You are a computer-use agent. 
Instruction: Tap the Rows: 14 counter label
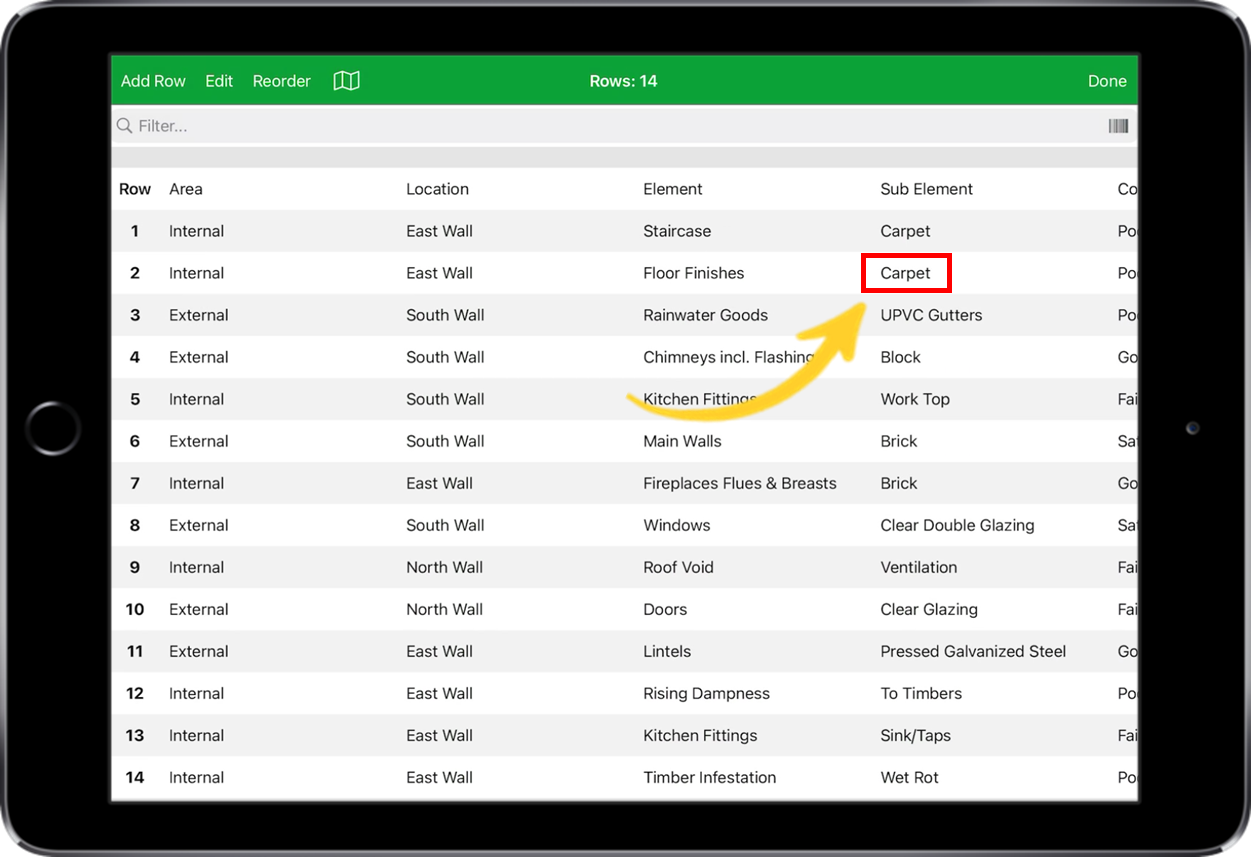pyautogui.click(x=623, y=81)
